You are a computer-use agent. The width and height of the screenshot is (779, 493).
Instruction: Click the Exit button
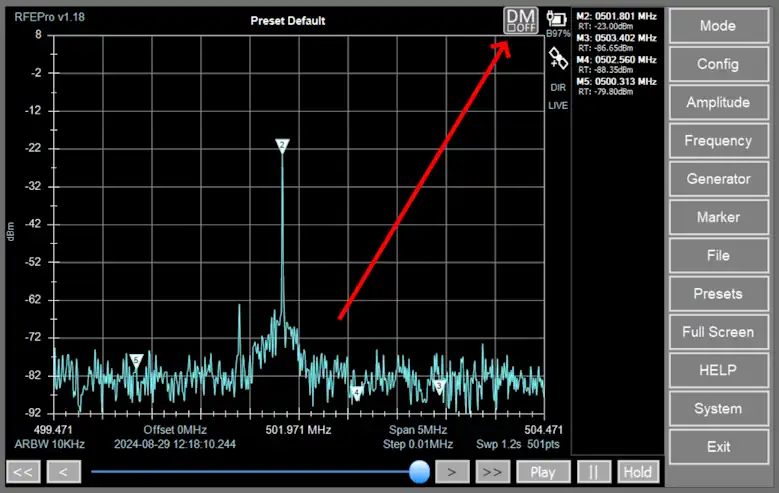(x=718, y=447)
